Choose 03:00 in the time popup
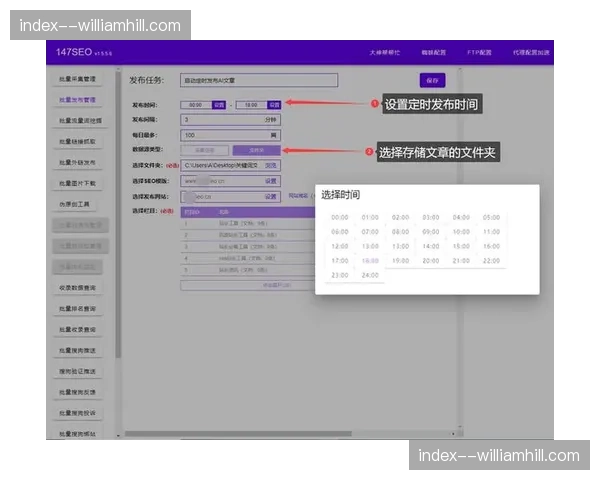This screenshot has width=600, height=480. tap(431, 217)
